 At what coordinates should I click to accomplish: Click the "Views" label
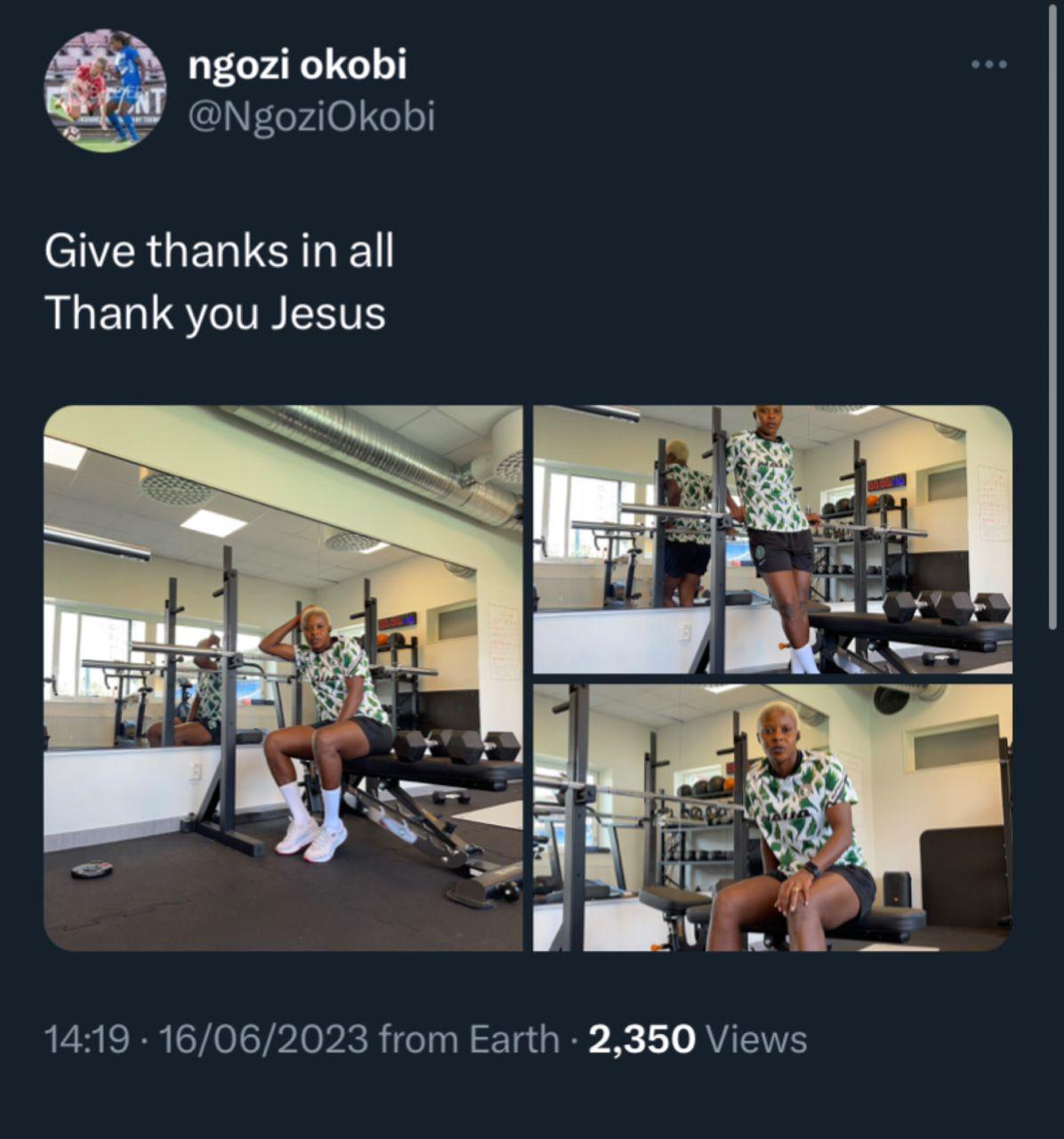(x=755, y=1038)
